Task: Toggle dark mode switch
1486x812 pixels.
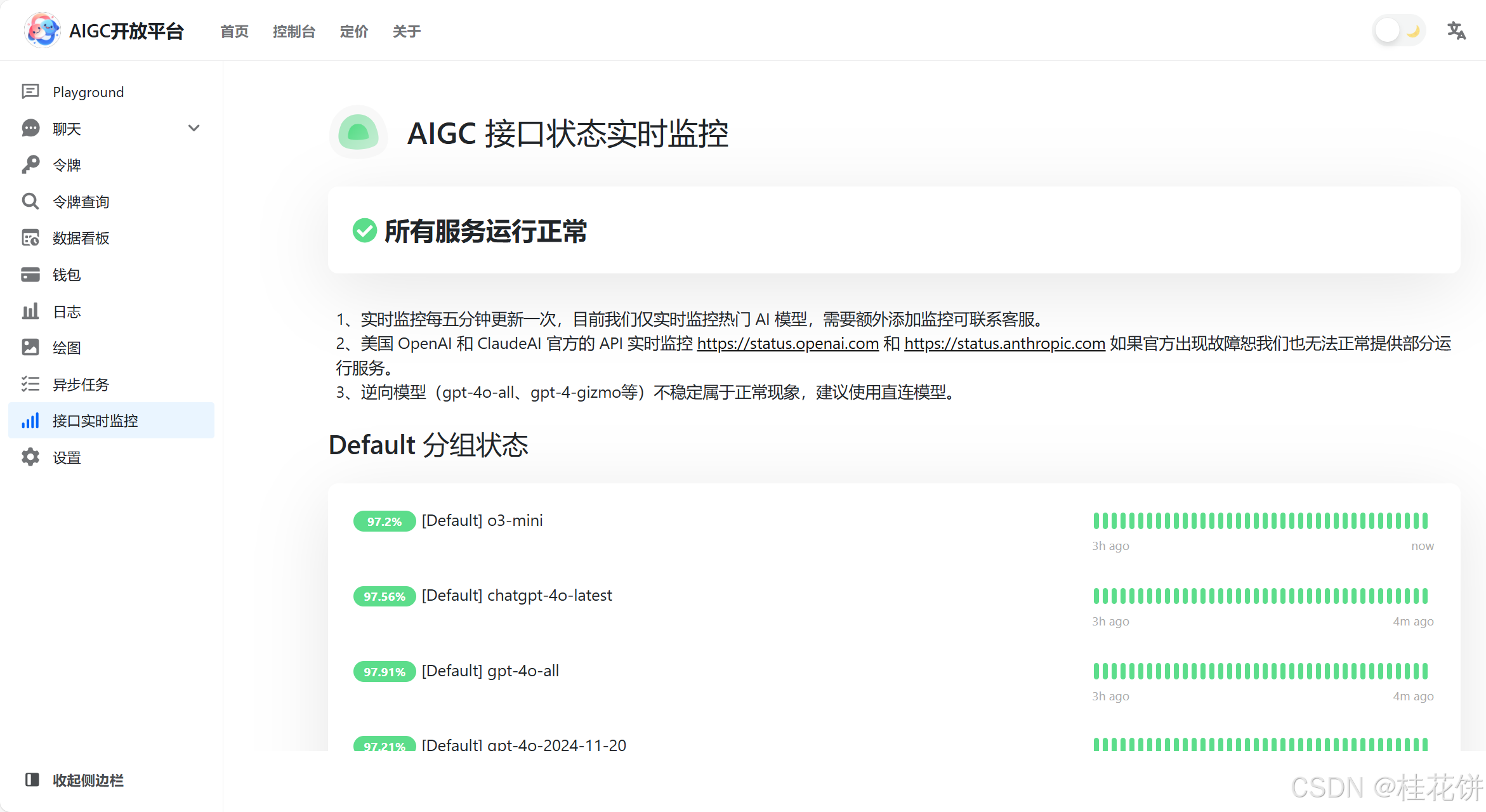Action: 1399,30
